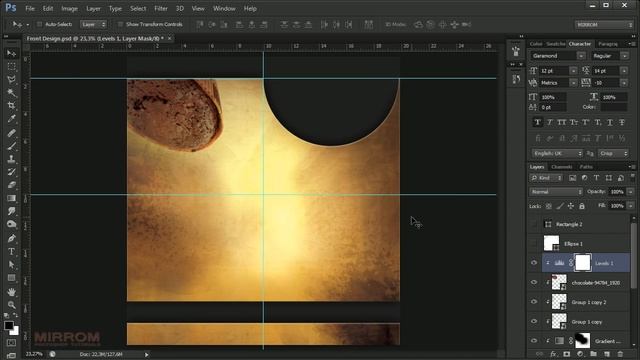Hide the Group 1 copy 2 layer

pos(534,302)
